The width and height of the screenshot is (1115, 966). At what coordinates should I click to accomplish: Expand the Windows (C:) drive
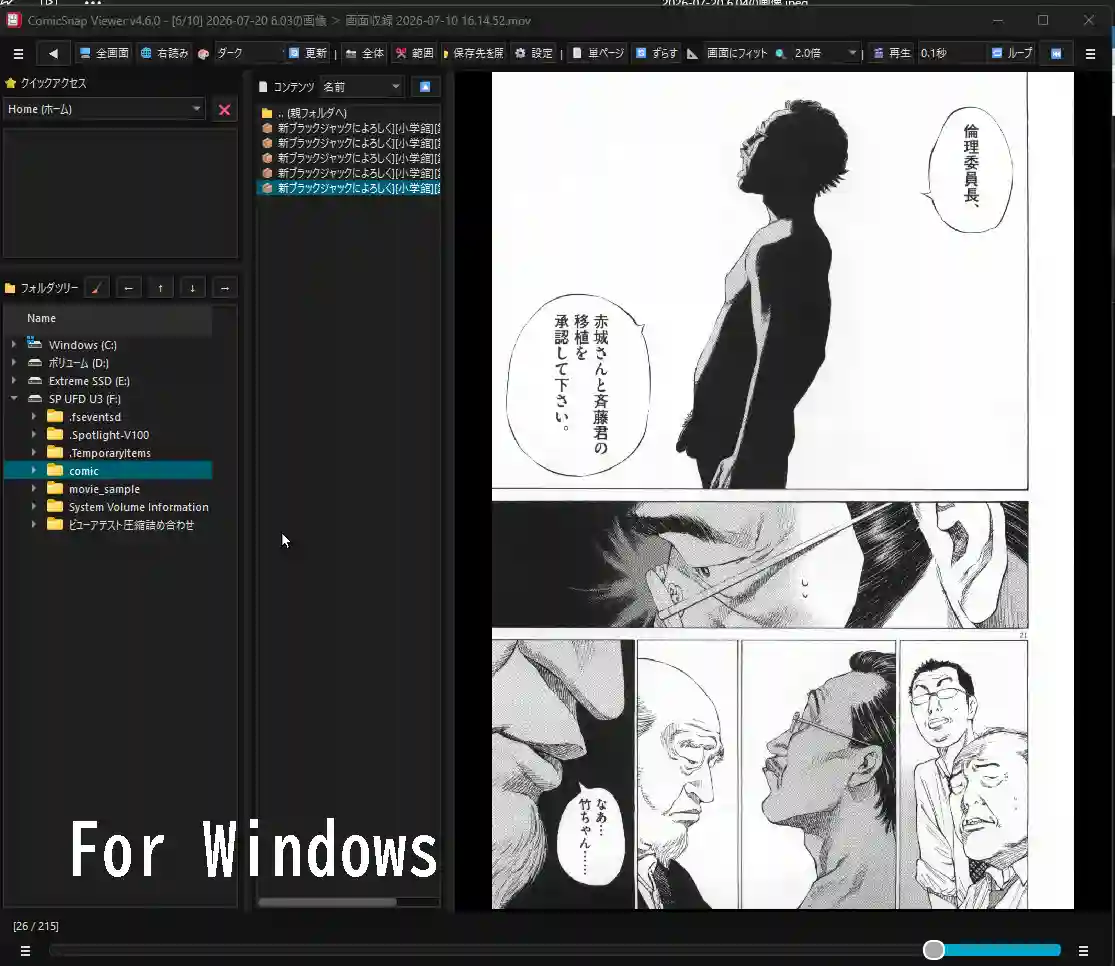coord(14,344)
